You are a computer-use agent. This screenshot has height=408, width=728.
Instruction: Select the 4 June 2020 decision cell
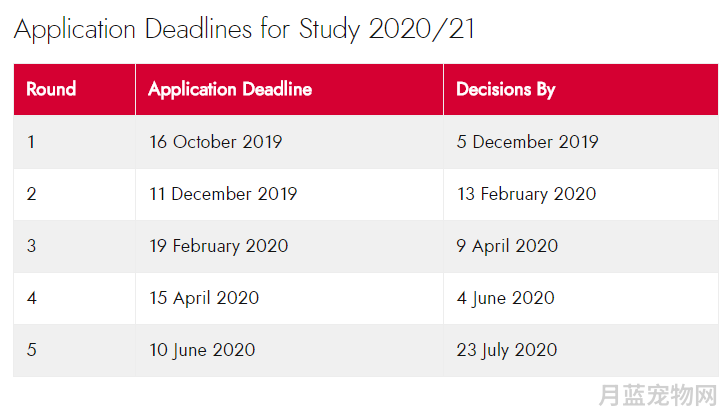(x=581, y=298)
